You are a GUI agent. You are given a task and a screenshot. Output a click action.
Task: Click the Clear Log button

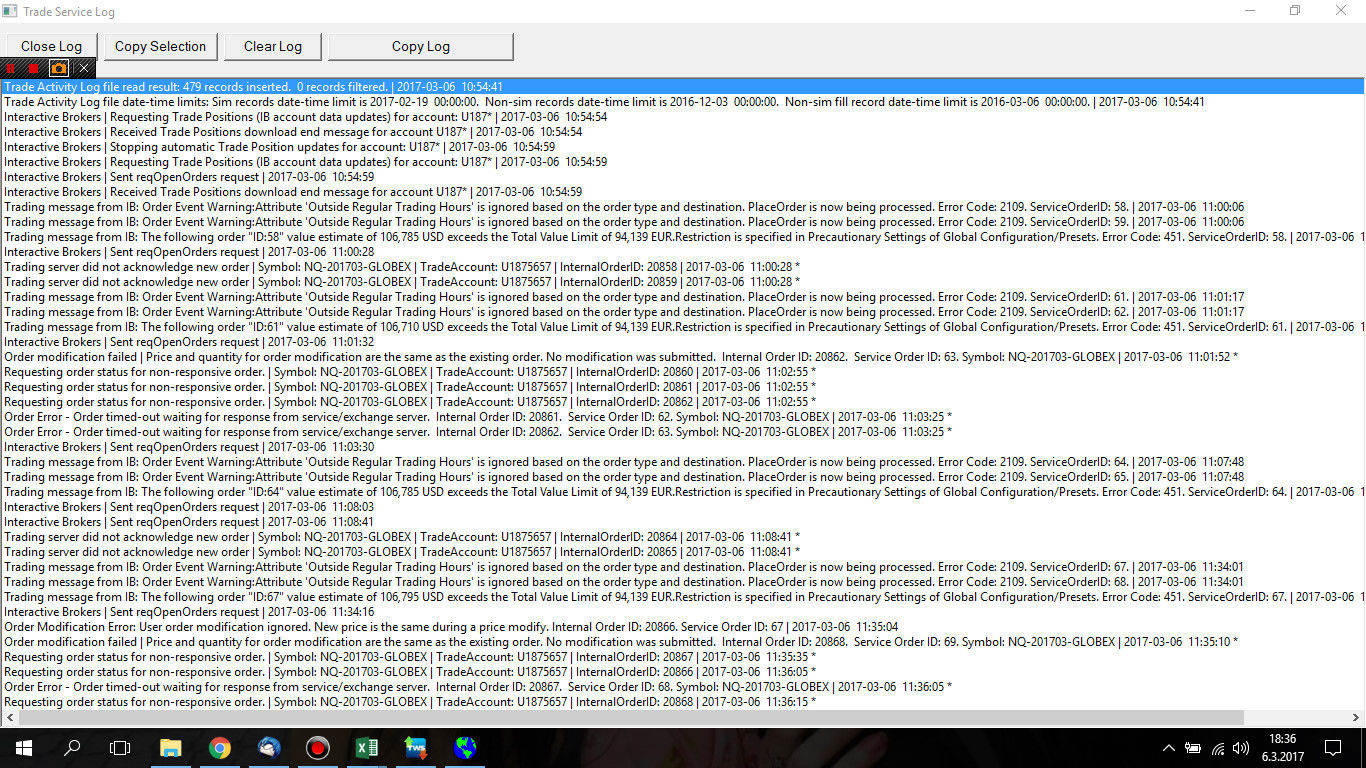[273, 46]
